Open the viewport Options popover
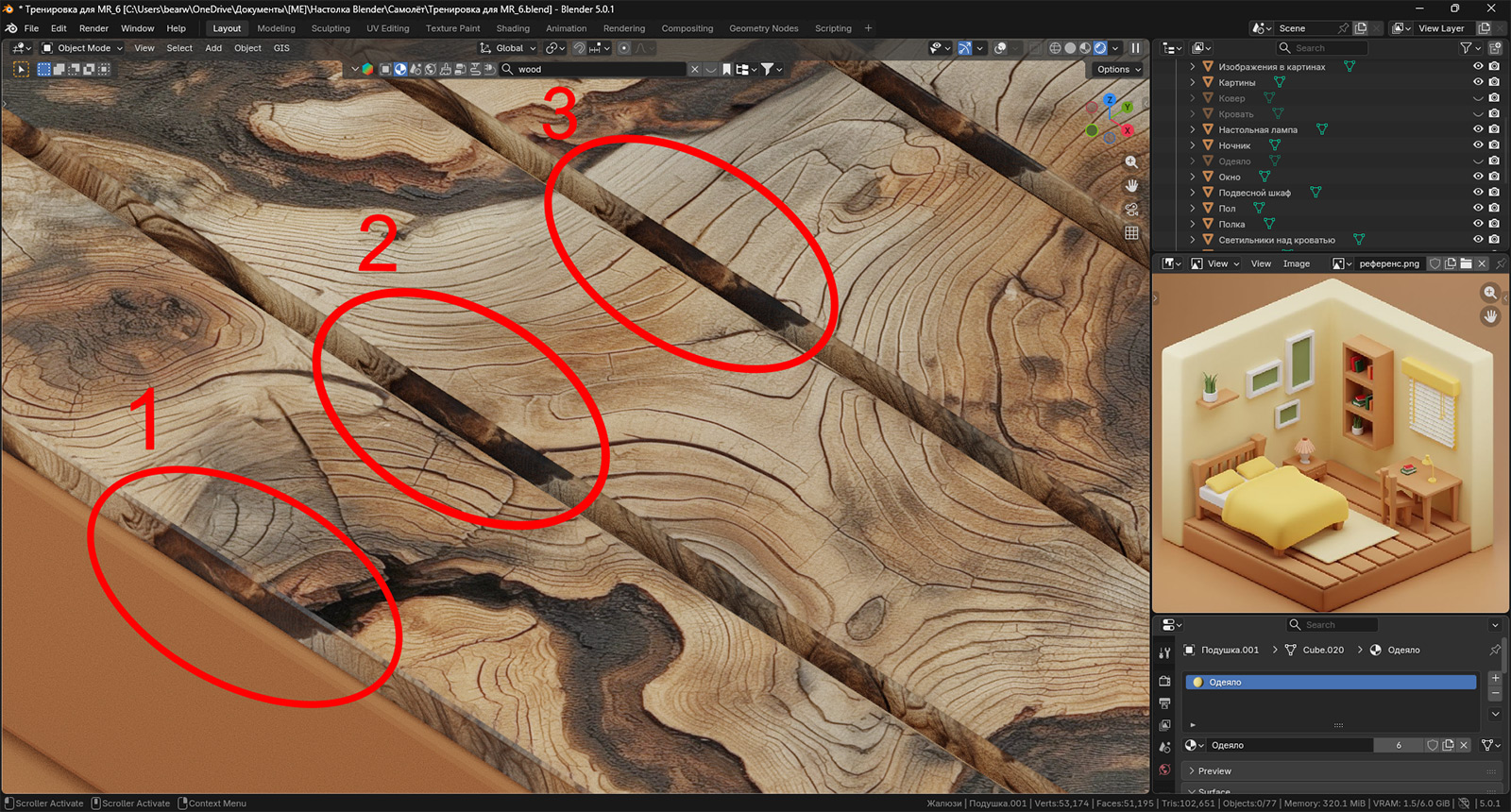 [x=1118, y=69]
